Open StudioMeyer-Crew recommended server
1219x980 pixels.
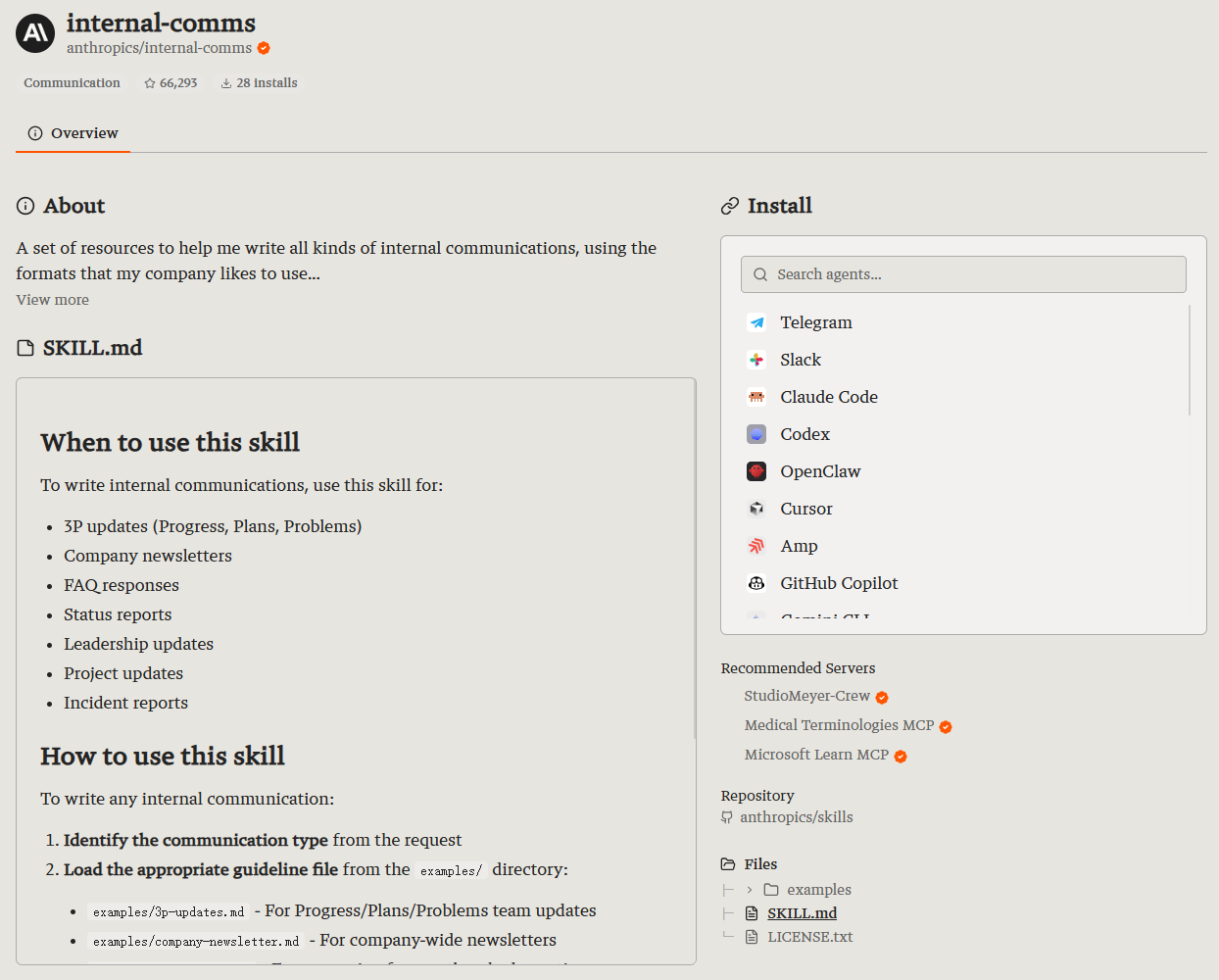[x=807, y=696]
